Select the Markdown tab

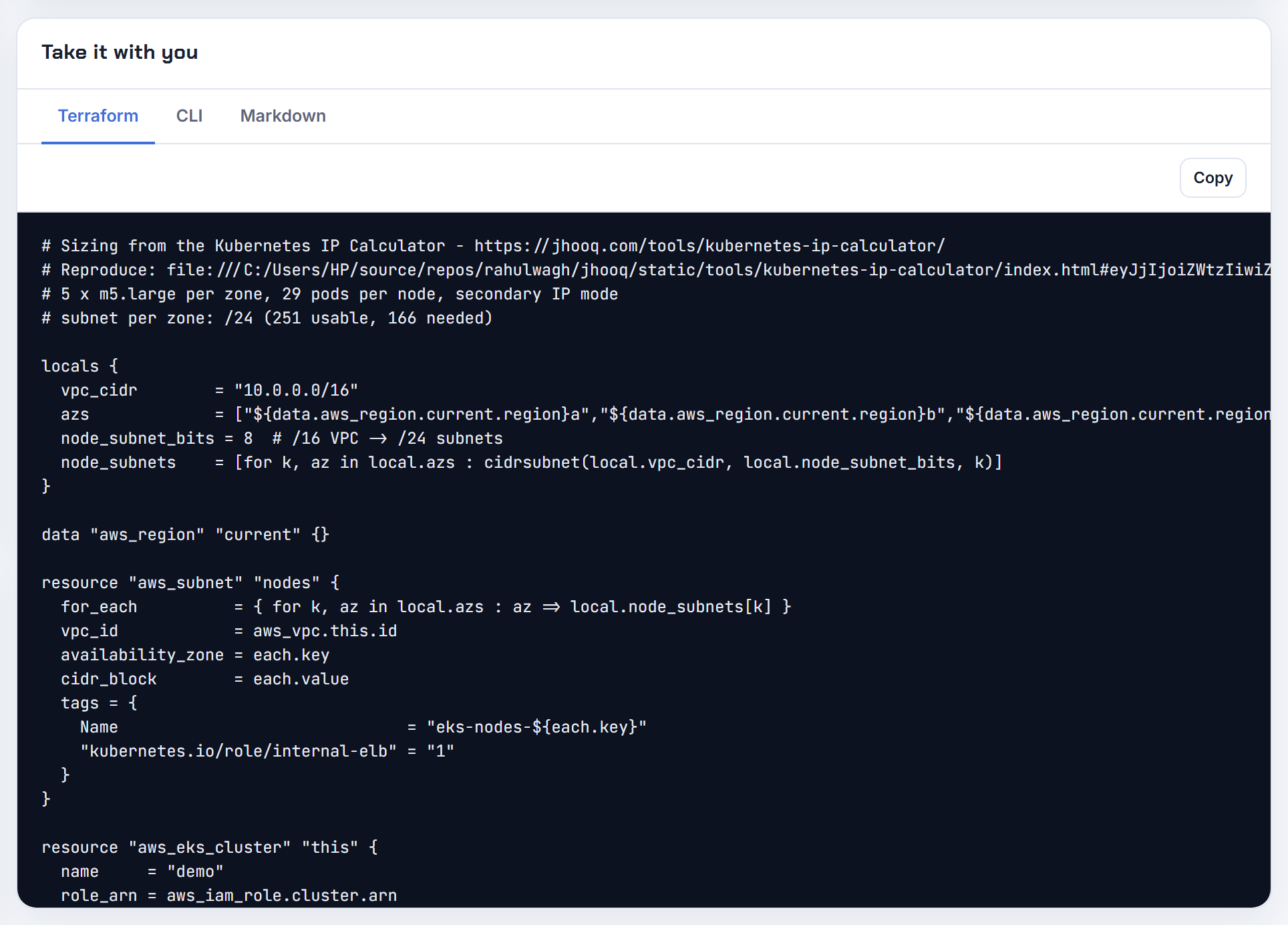(x=283, y=116)
